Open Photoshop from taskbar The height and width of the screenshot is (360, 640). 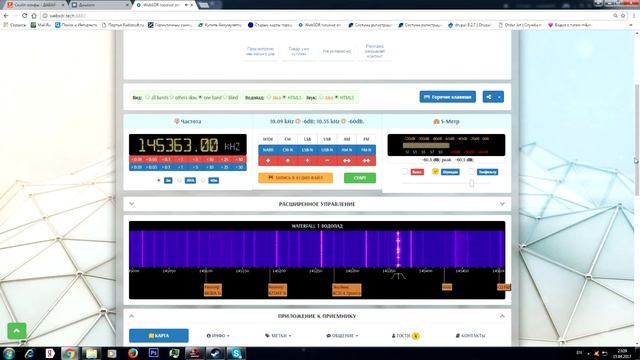[154, 353]
